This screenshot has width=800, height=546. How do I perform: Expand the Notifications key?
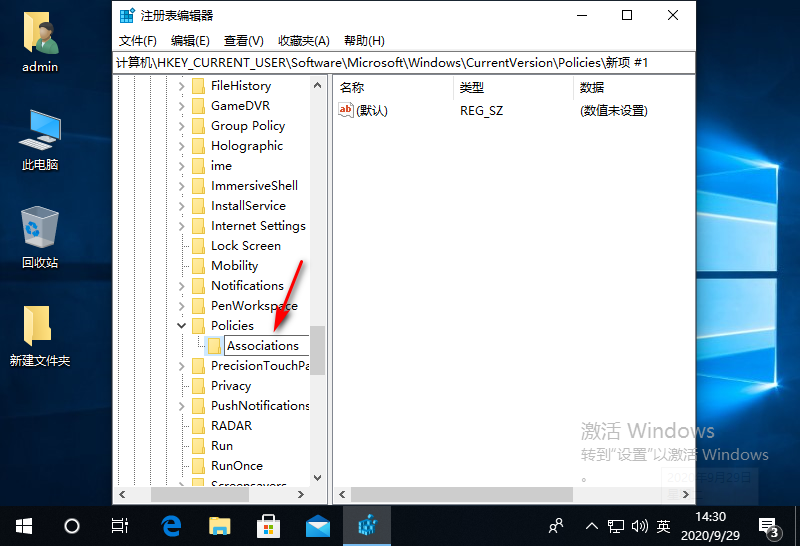coord(182,286)
